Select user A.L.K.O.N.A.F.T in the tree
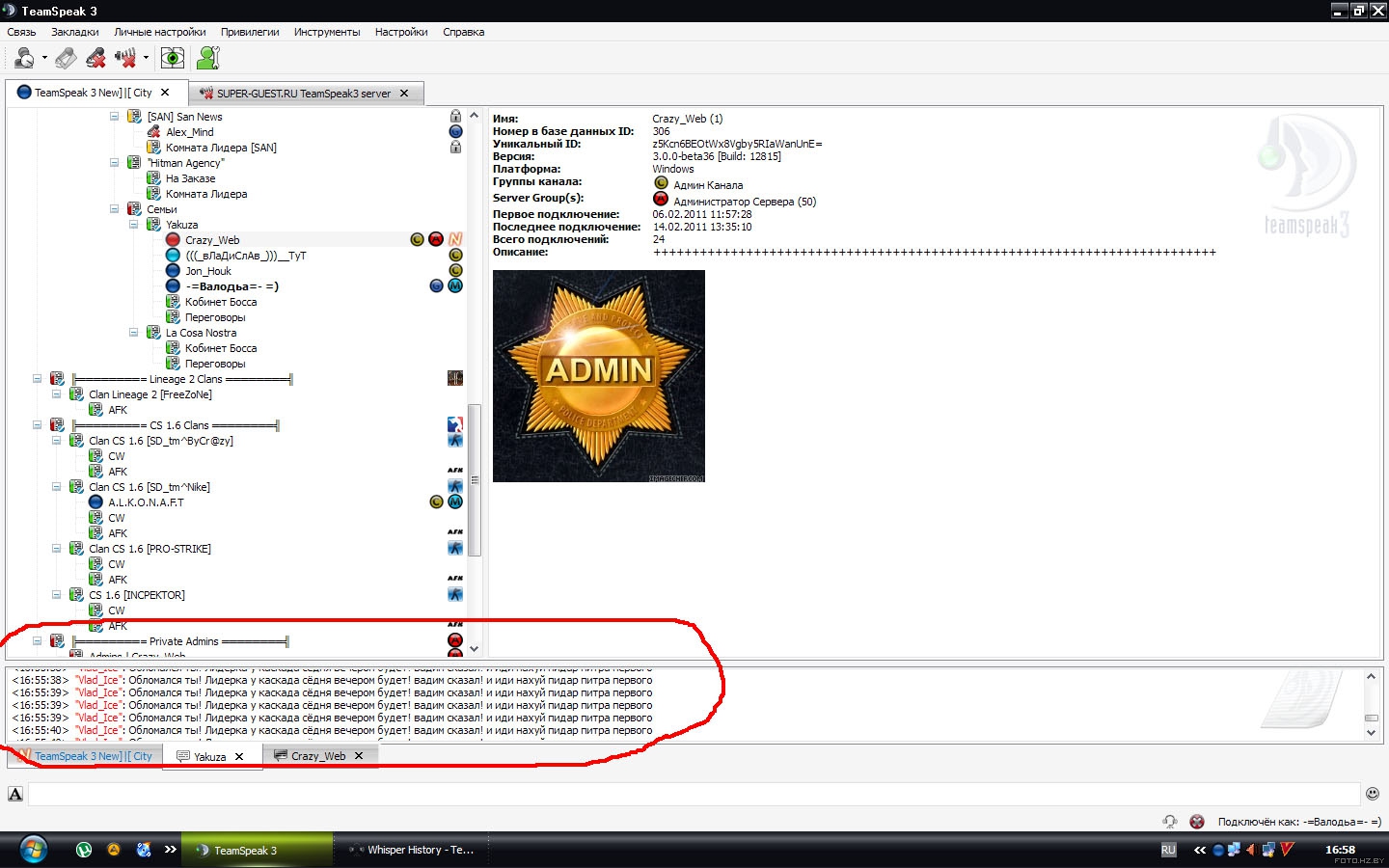 pyautogui.click(x=146, y=502)
